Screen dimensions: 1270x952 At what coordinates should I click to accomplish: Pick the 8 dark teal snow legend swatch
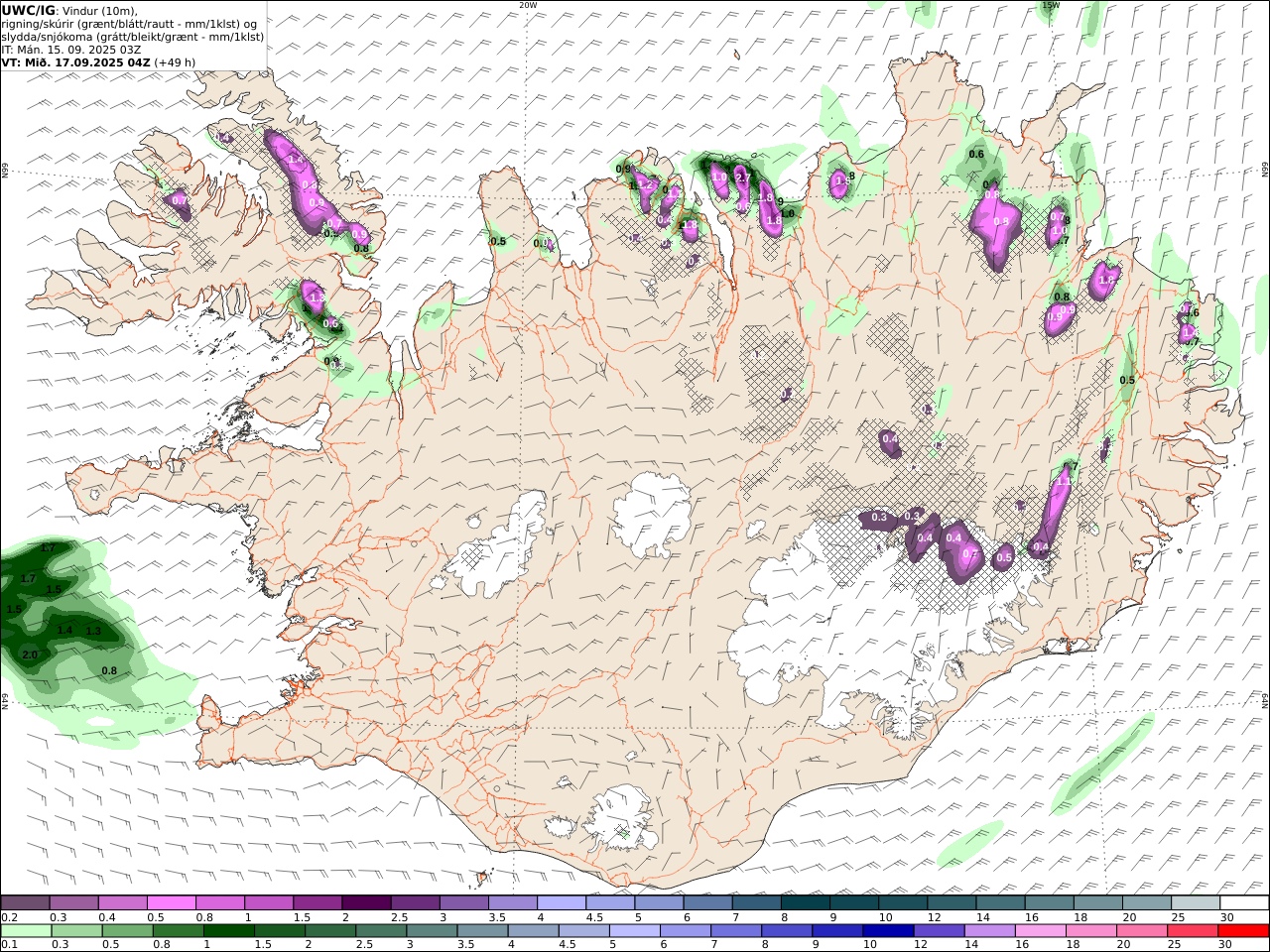click(x=805, y=902)
